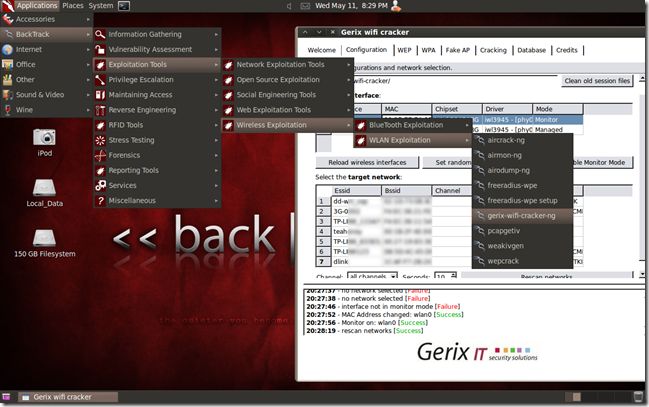Viewport: 649px width, 407px height.
Task: Click the aircrack-ng entry icon
Action: click(x=480, y=140)
